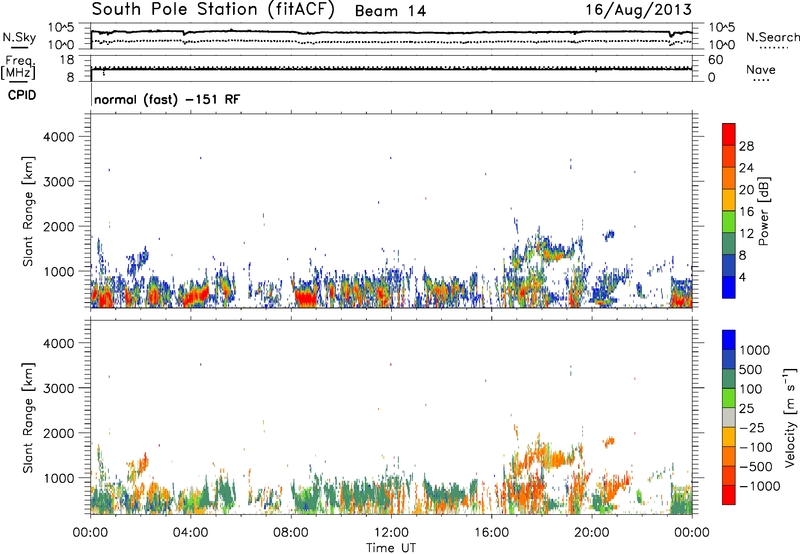The width and height of the screenshot is (800, 554).
Task: Click the 'Velocity [m s-1]' color bar label
Action: coord(790,417)
